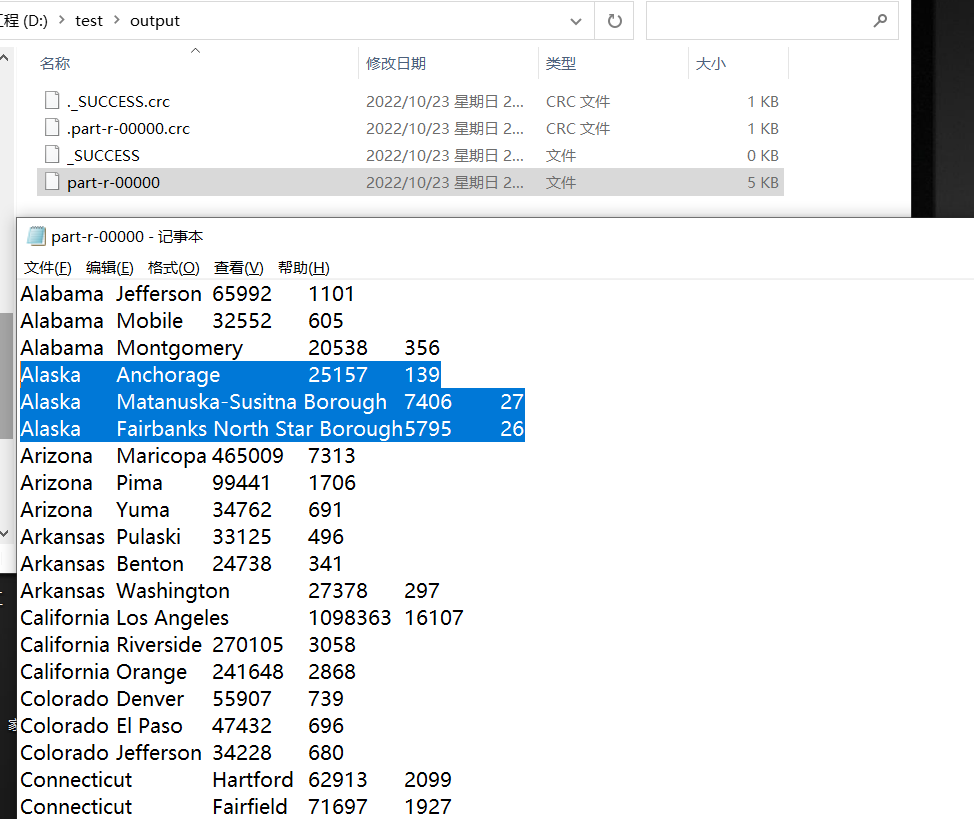
Task: Click the word Yuma in Notepad
Action: (x=142, y=510)
